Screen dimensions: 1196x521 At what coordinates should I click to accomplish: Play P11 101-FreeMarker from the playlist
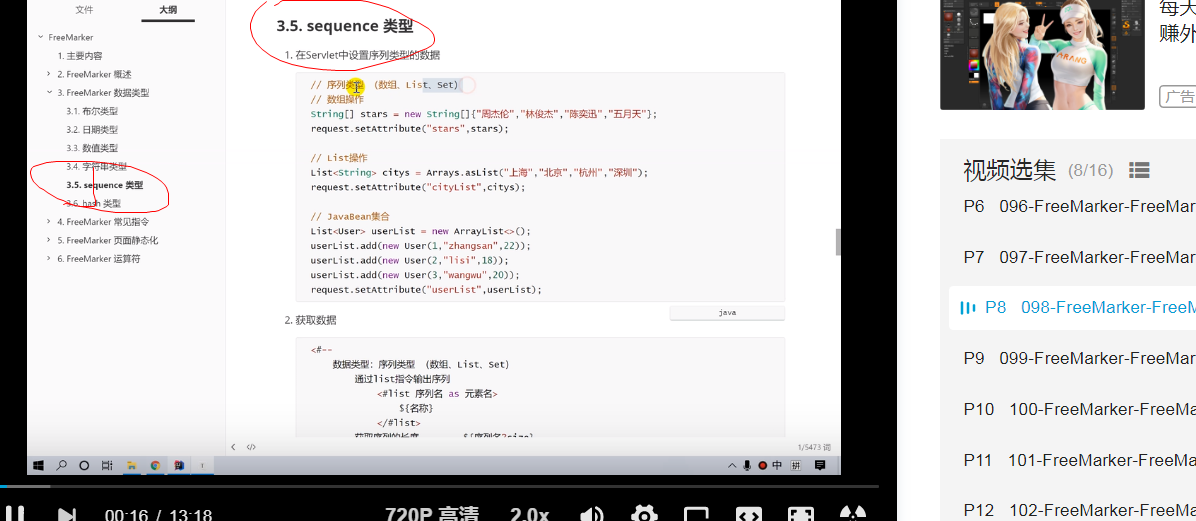coord(1079,460)
